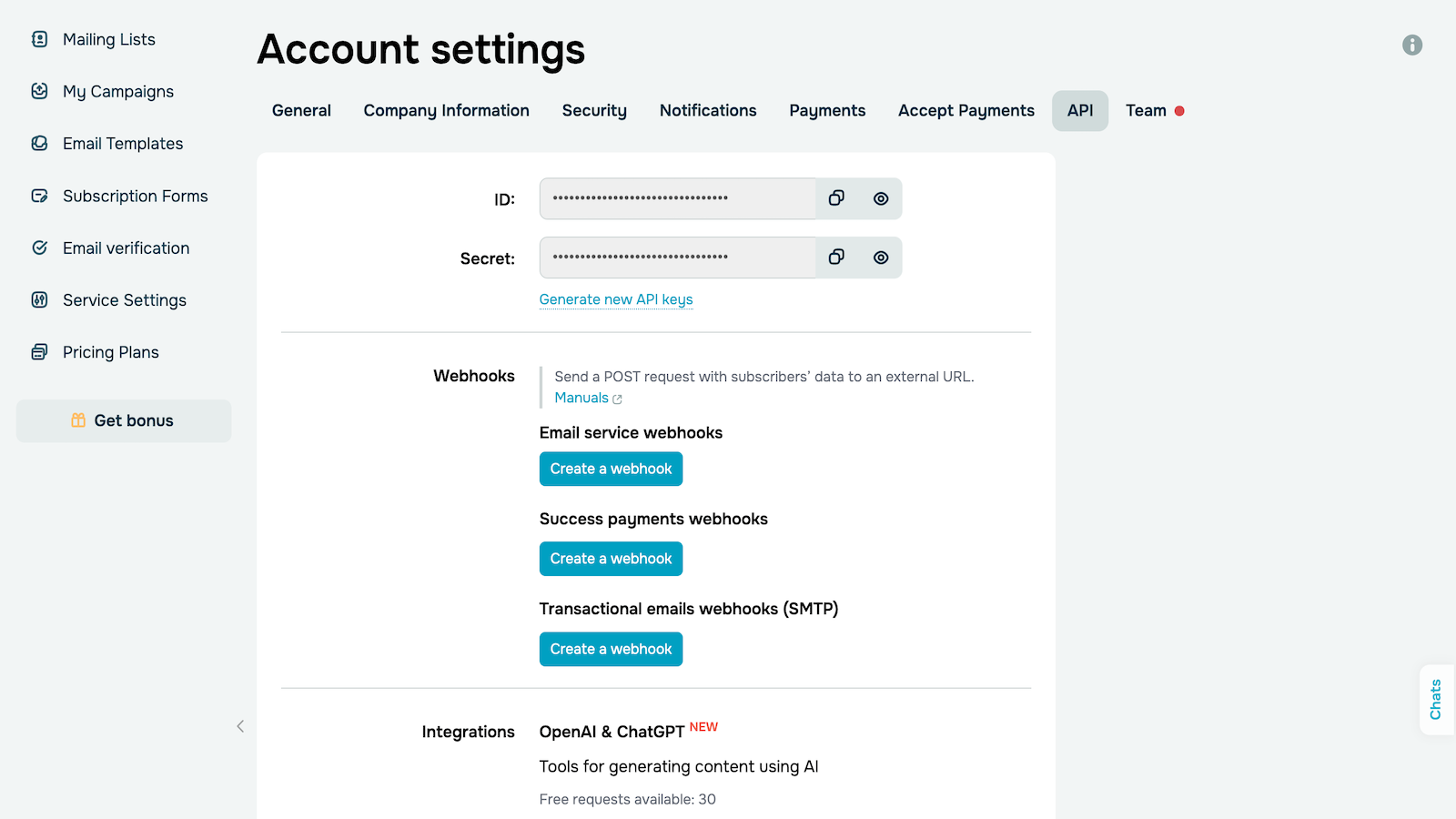Click inside the Secret input field

point(677,258)
